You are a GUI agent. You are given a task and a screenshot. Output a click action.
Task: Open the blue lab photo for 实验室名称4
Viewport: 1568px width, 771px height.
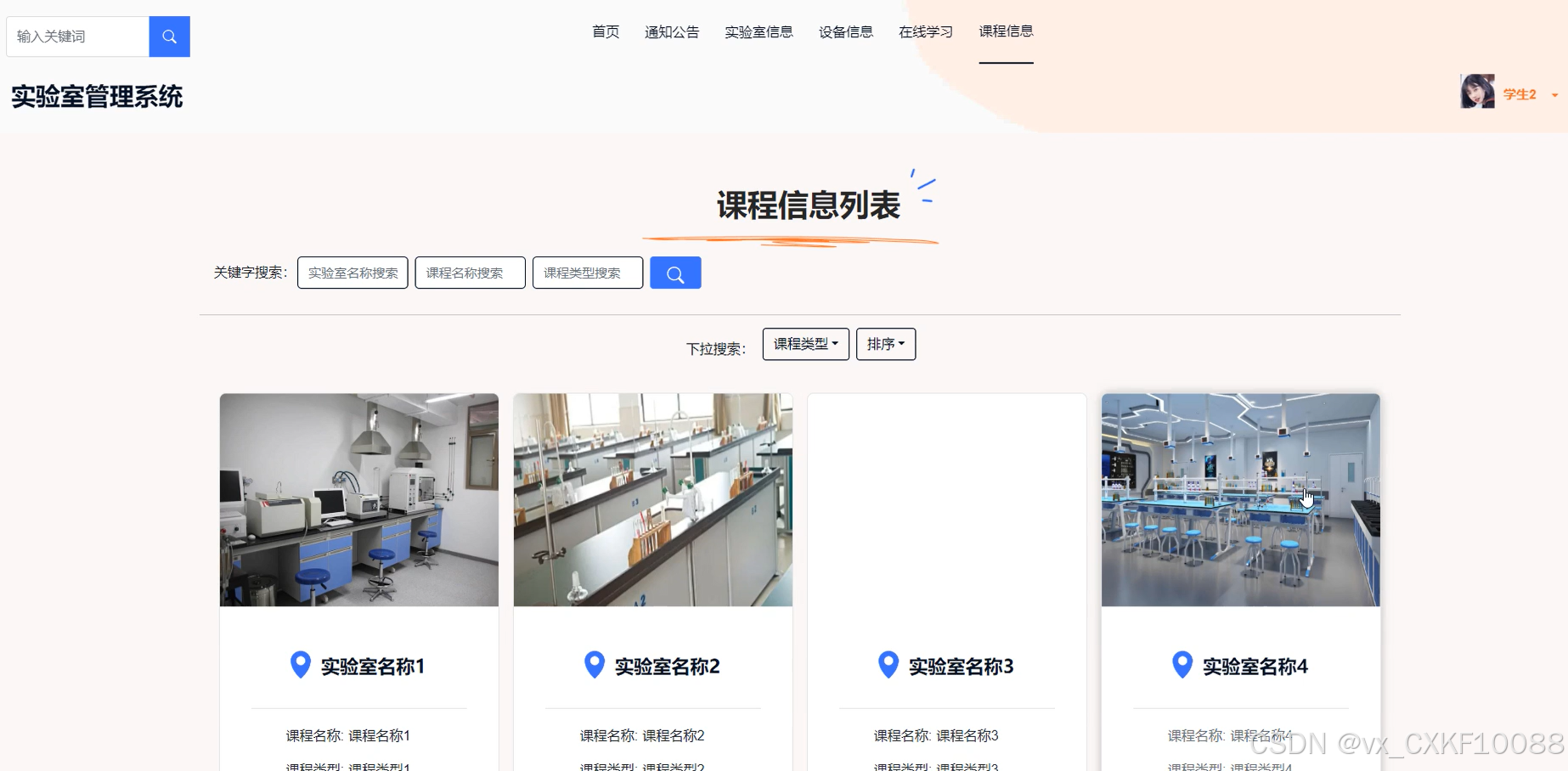[x=1241, y=499]
